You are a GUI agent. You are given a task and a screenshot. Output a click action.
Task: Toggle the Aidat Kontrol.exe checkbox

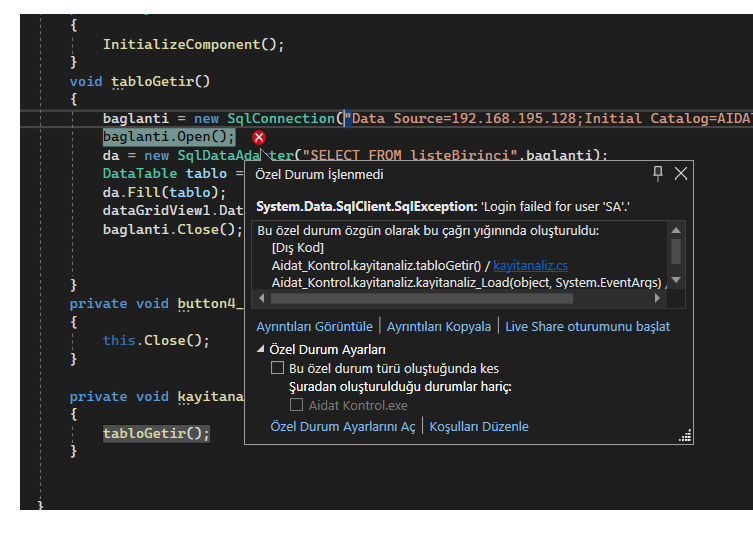[x=296, y=405]
